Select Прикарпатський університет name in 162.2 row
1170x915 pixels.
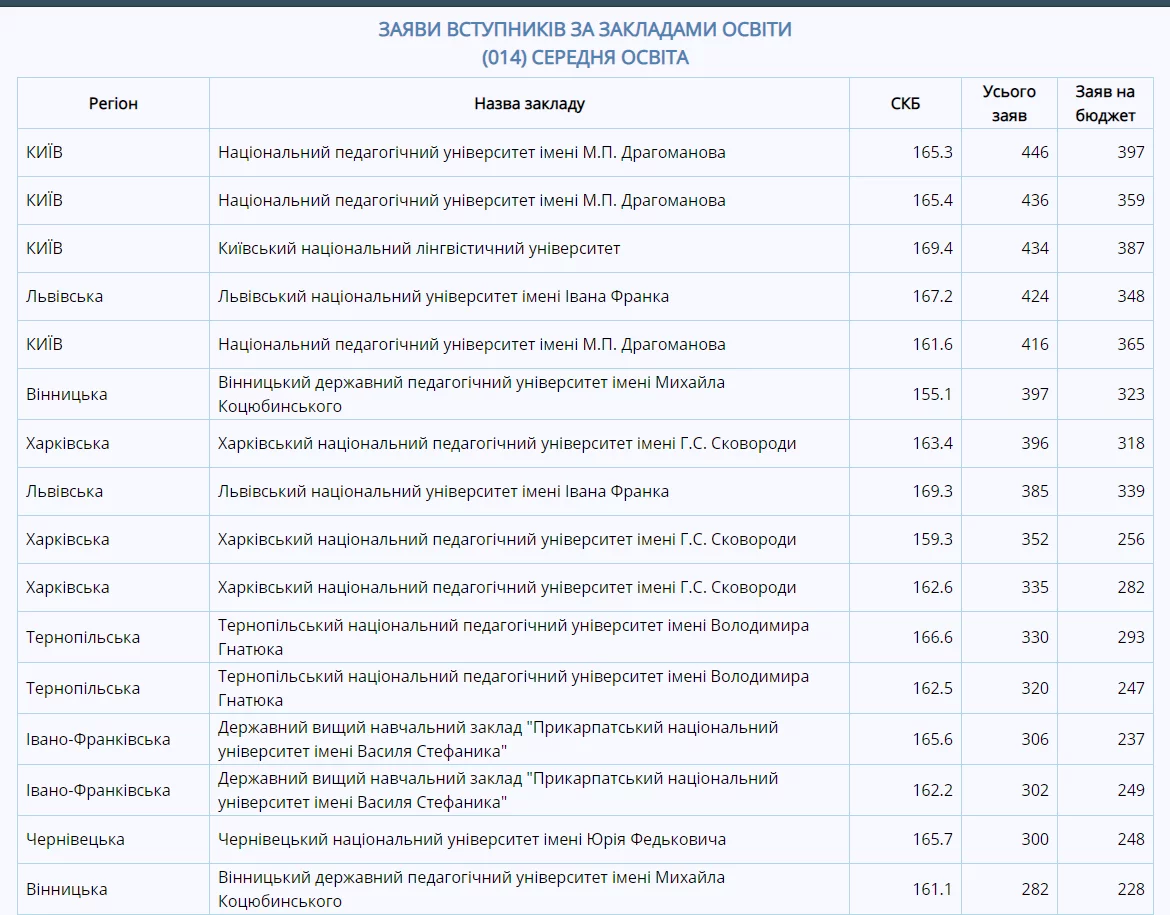pyautogui.click(x=498, y=790)
